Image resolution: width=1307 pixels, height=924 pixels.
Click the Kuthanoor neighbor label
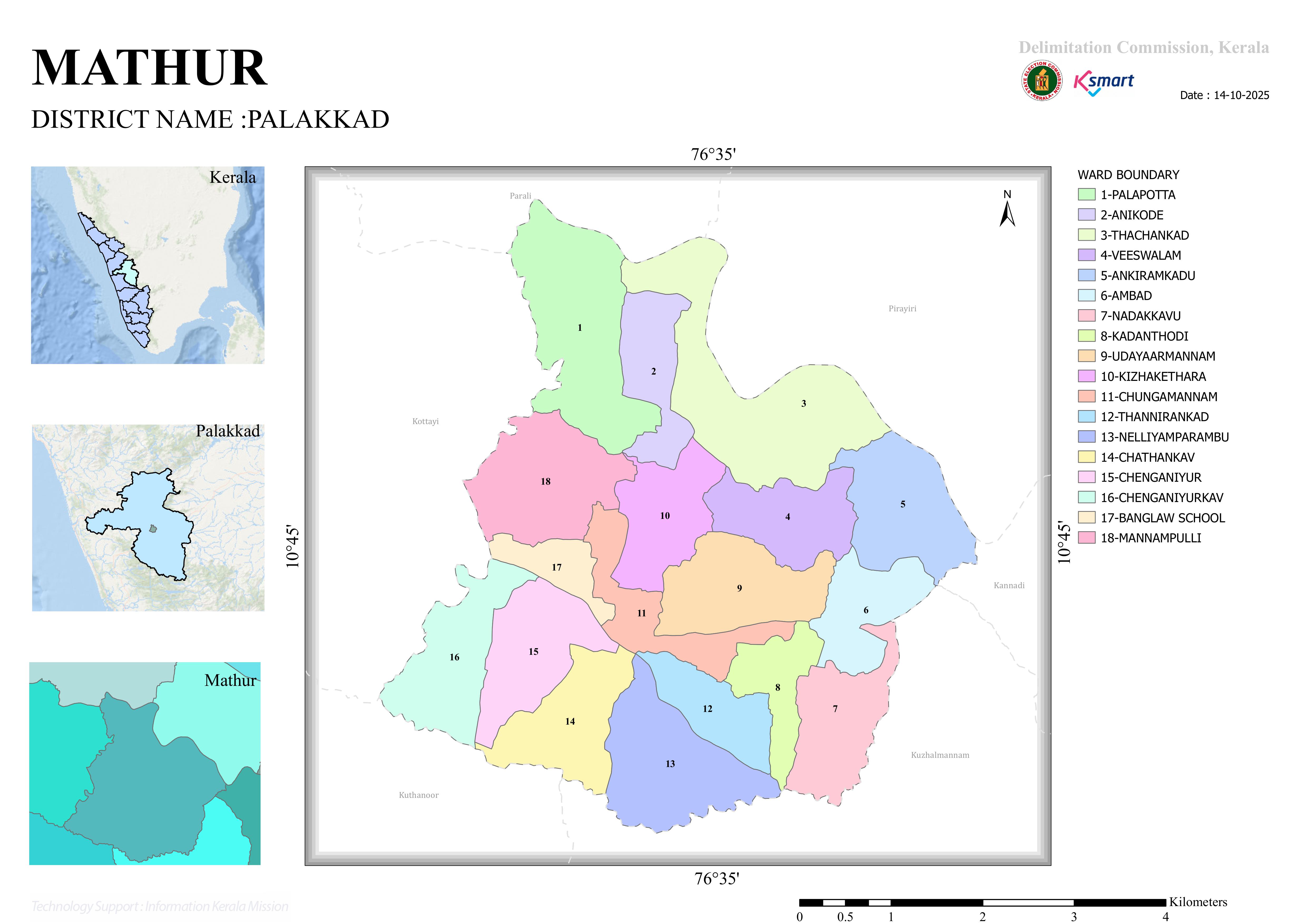point(418,795)
